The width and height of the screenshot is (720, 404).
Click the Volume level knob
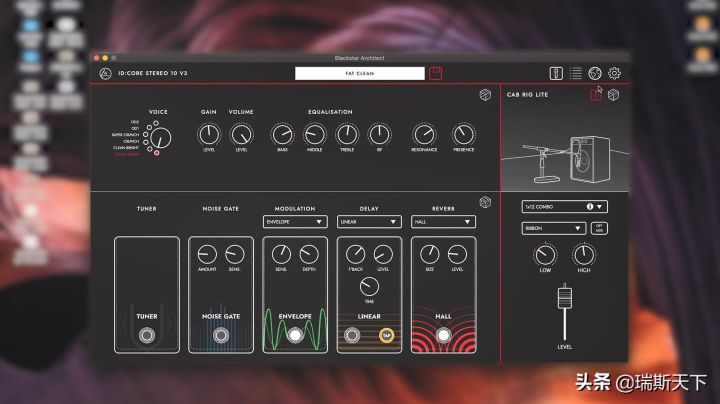242,135
